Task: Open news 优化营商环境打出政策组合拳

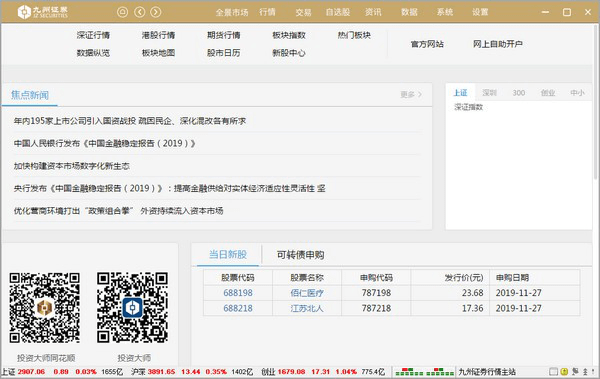Action: point(118,211)
